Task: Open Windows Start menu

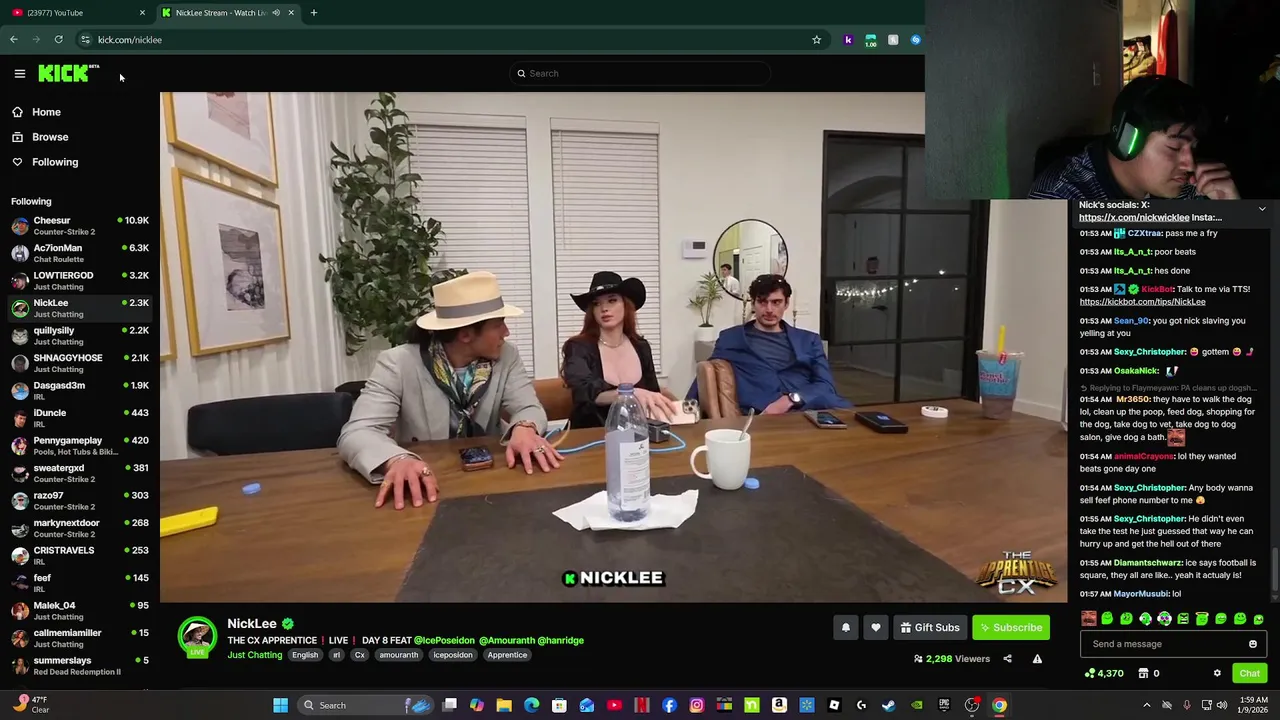Action: pyautogui.click(x=281, y=705)
